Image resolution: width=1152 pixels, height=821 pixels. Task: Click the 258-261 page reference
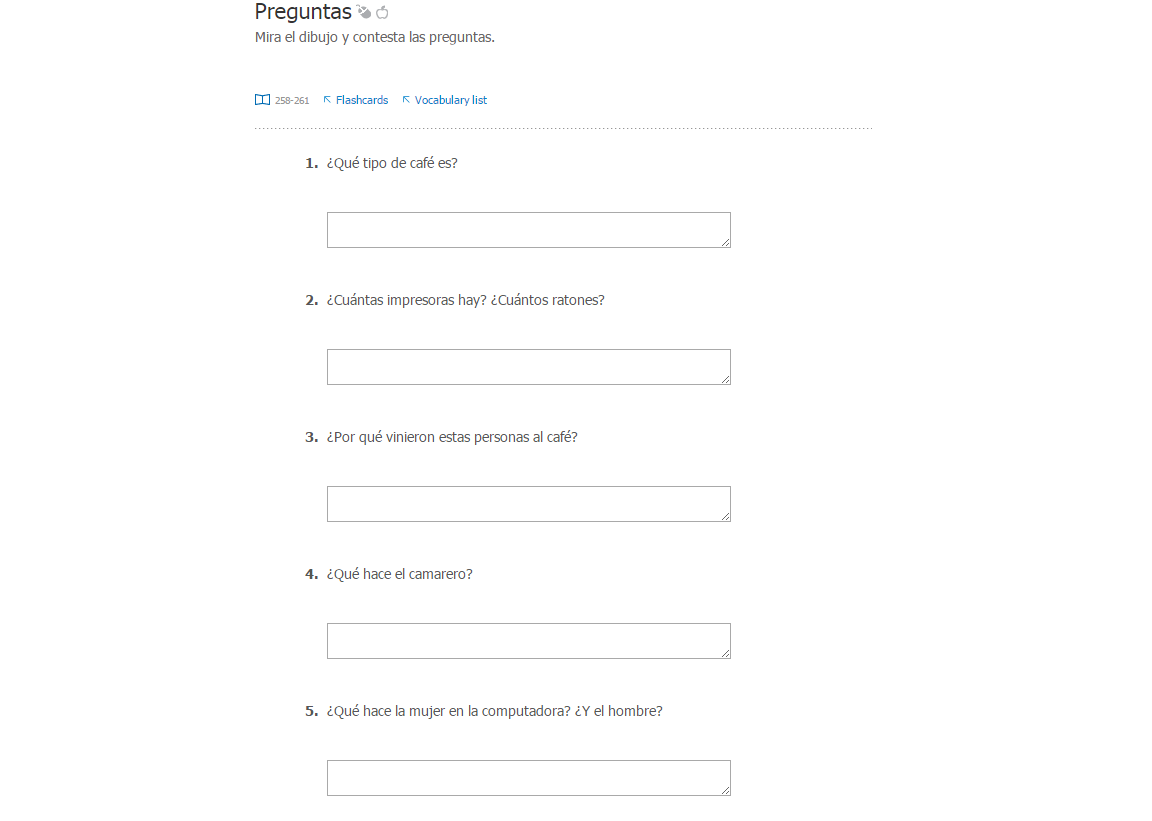point(292,101)
